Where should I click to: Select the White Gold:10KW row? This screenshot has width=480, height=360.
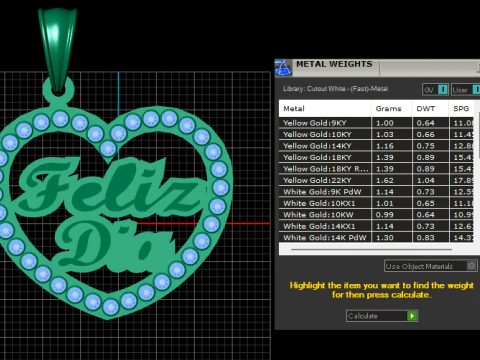tap(376, 215)
